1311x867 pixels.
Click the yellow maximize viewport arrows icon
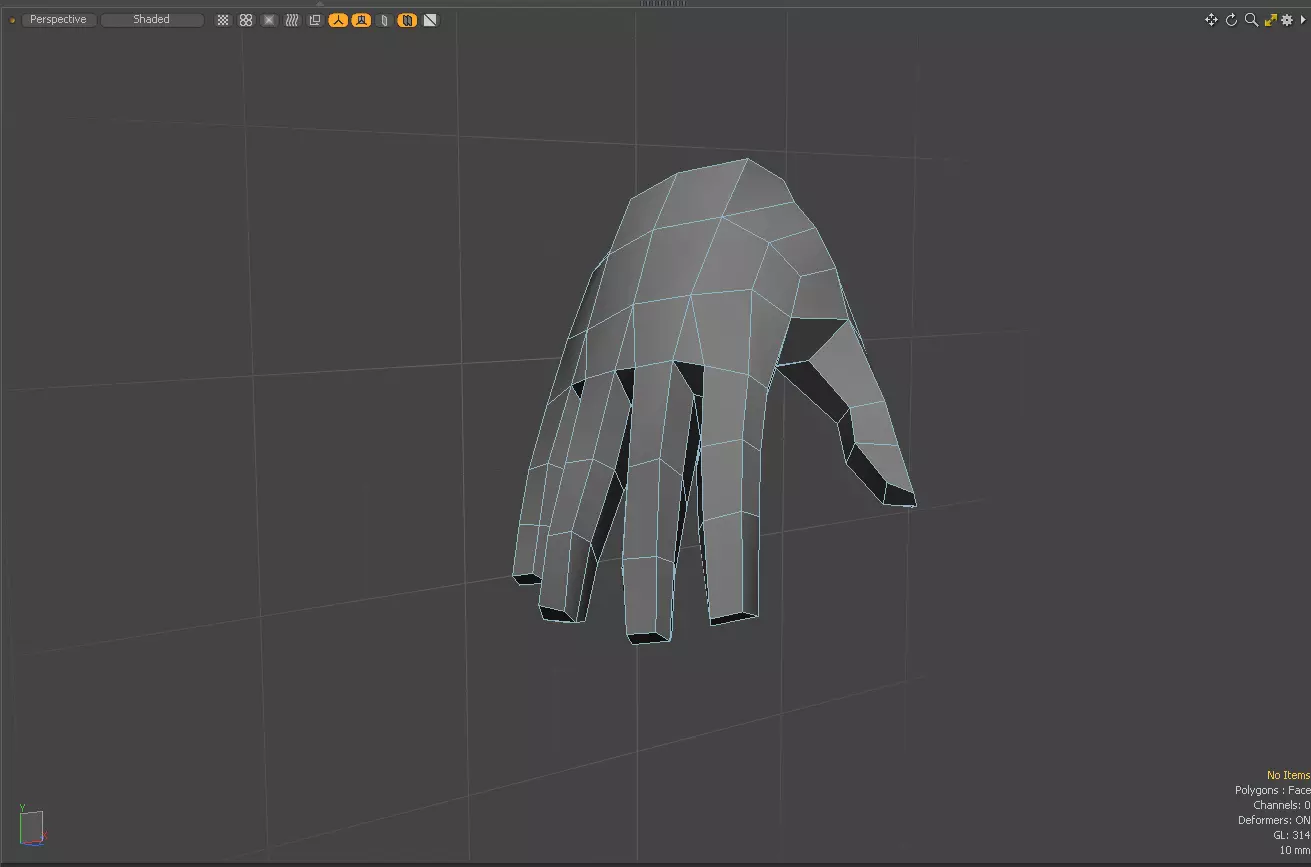[x=1270, y=20]
